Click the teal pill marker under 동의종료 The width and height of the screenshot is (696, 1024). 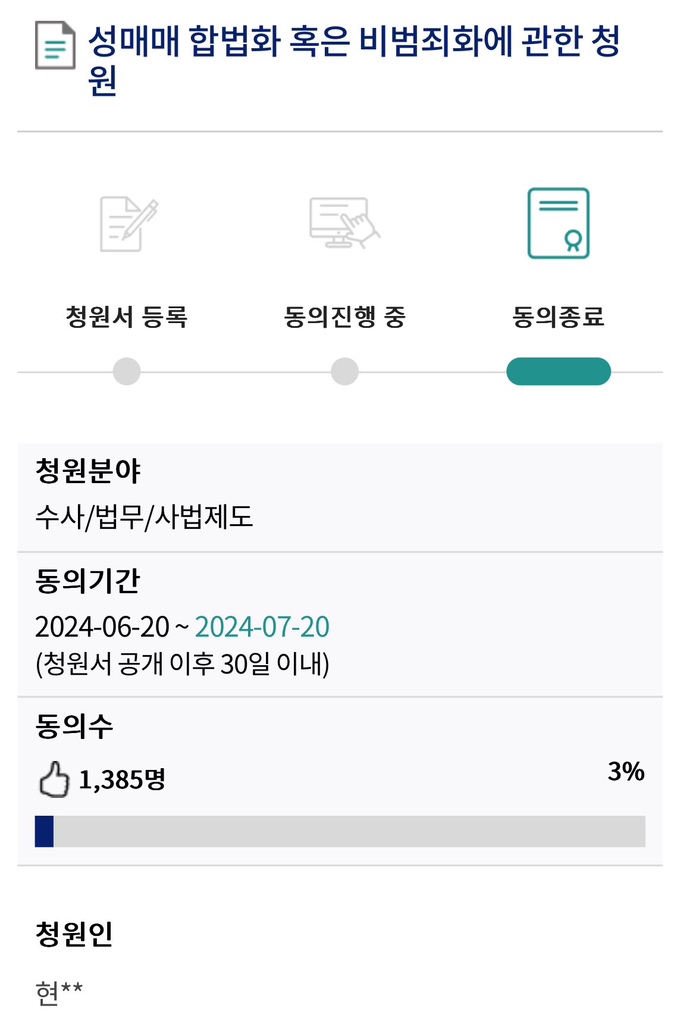click(559, 372)
